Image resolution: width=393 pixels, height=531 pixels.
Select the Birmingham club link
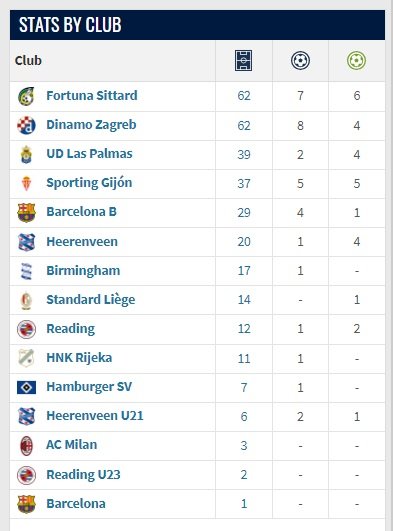tap(83, 271)
